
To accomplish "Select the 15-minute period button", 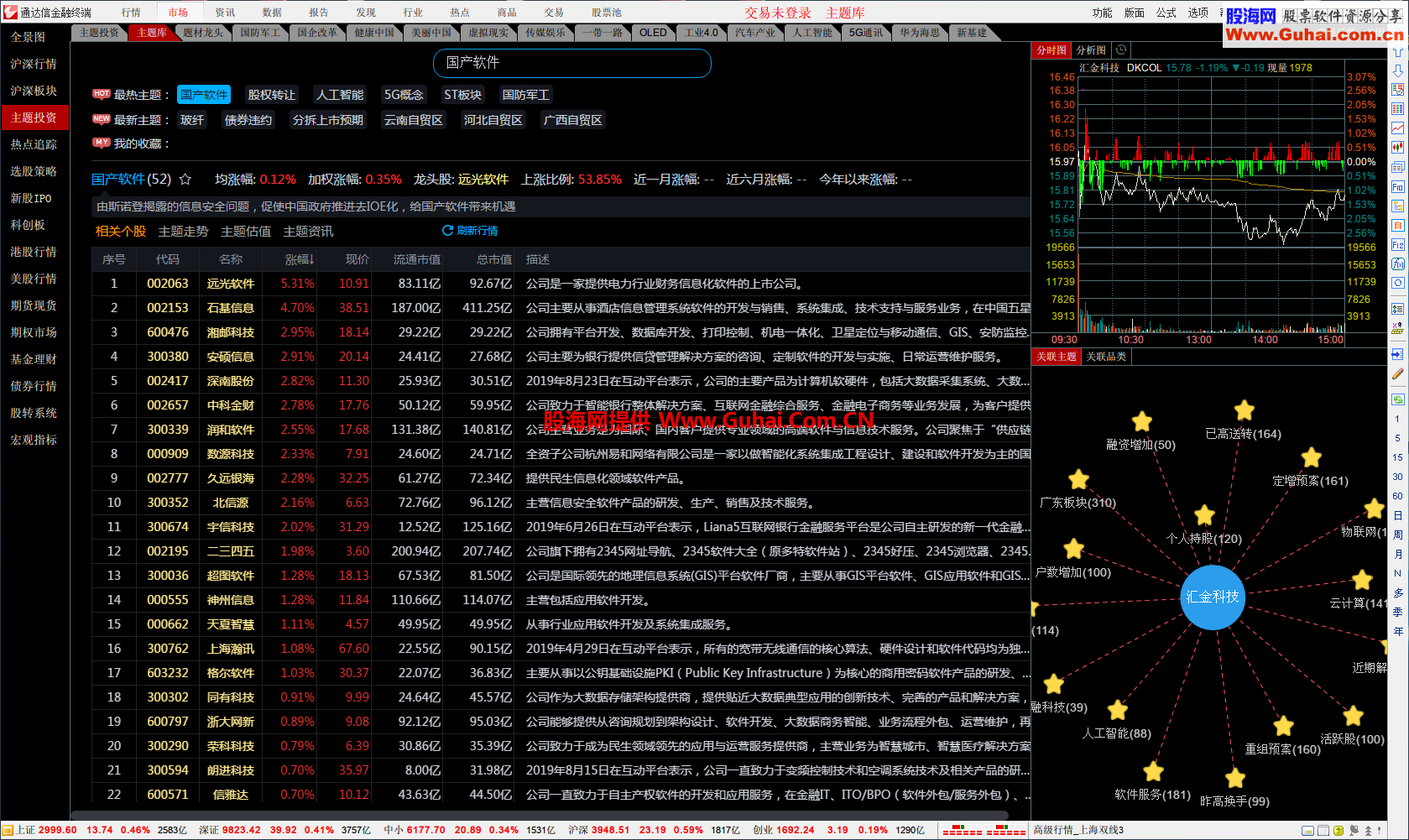I will tap(1397, 457).
